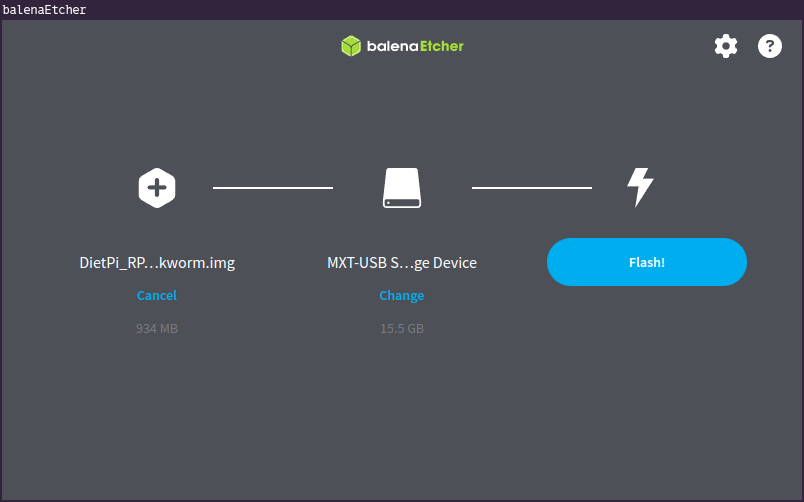Change the selected target drive
The width and height of the screenshot is (804, 502).
(402, 295)
